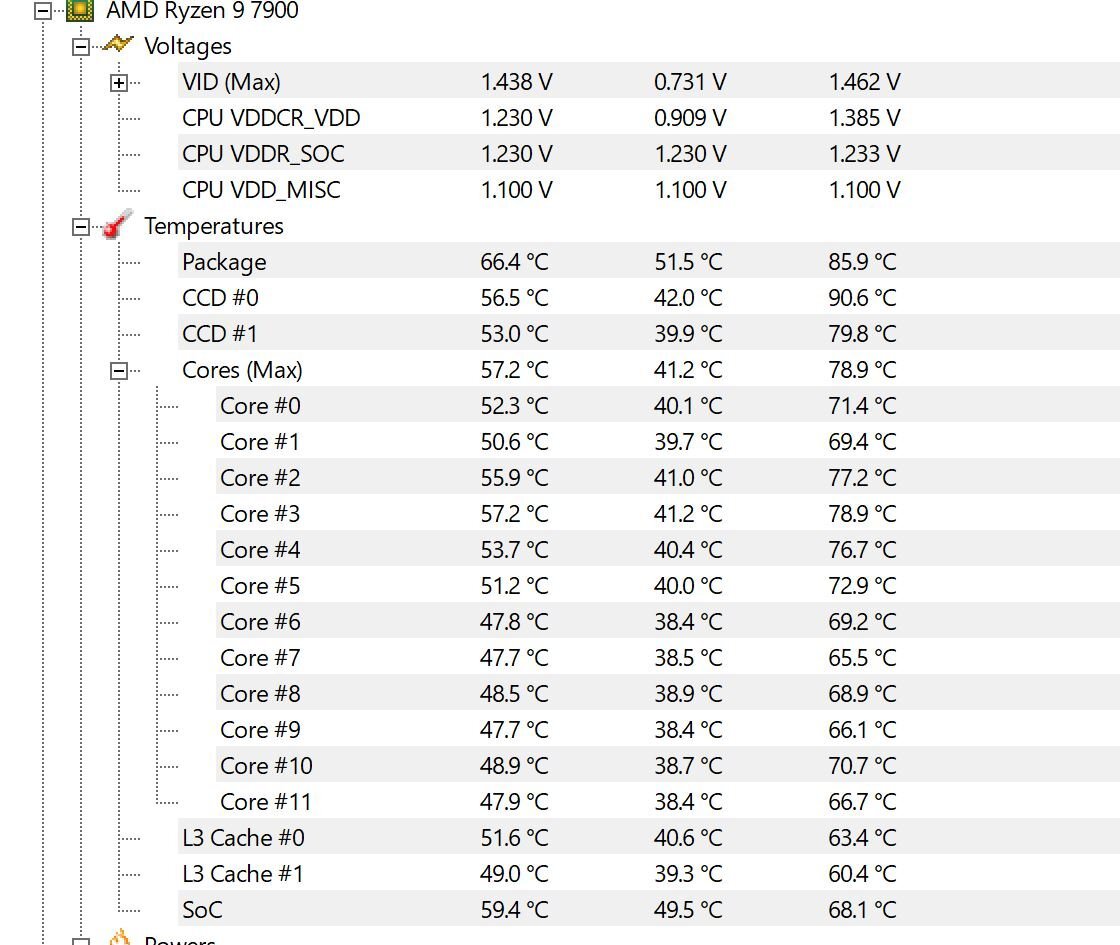This screenshot has width=1120, height=945.
Task: Click the Powers flame icon
Action: click(x=119, y=937)
